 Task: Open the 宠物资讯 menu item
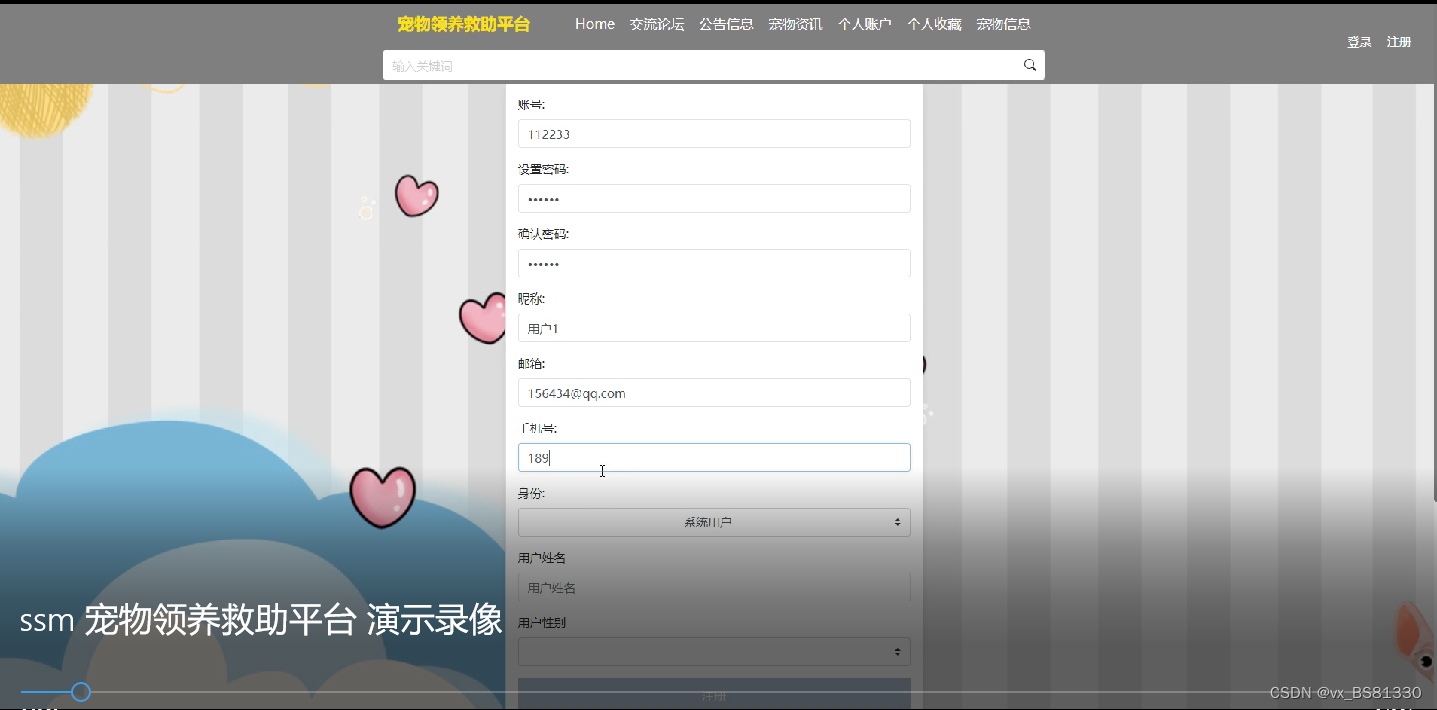point(795,24)
